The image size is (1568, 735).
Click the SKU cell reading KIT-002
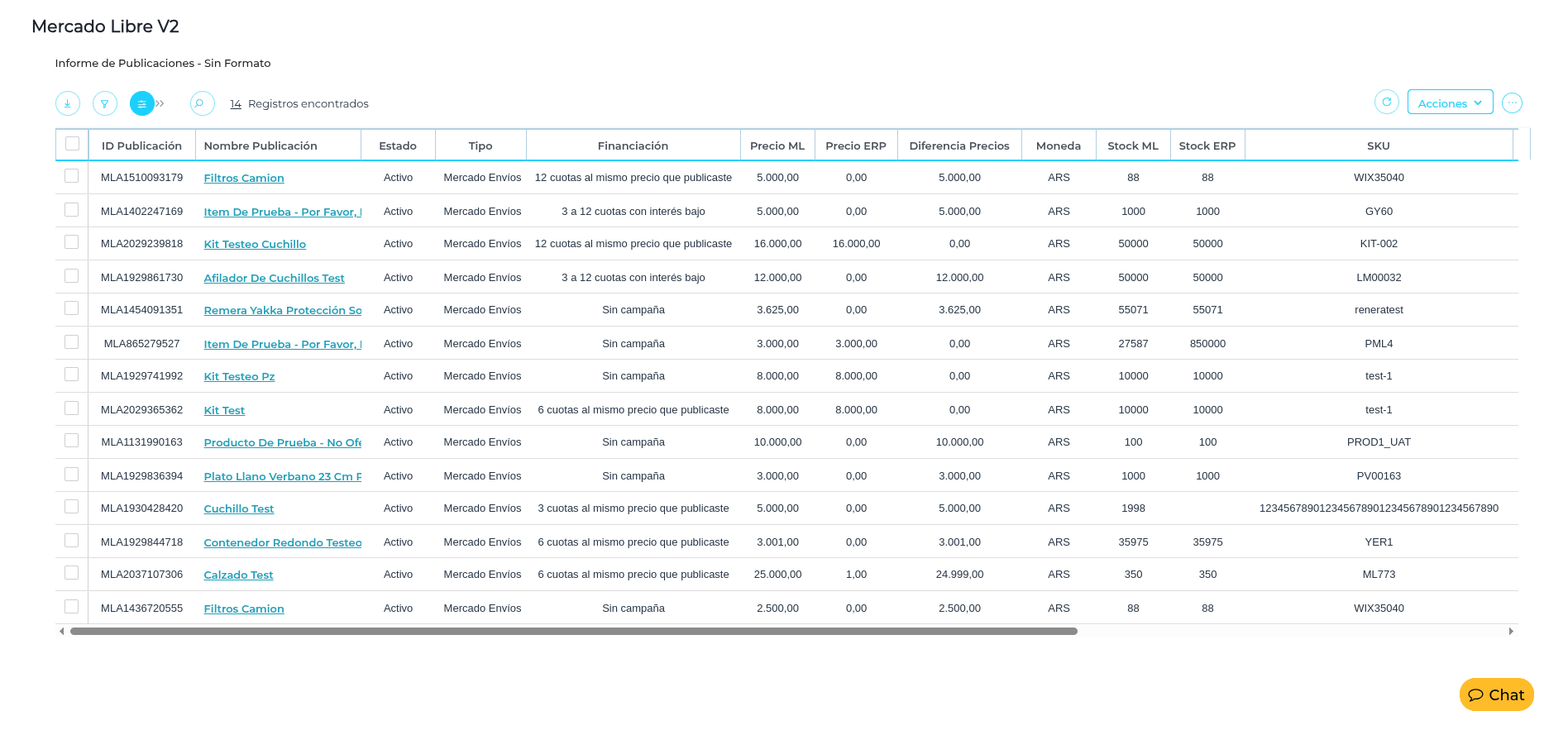(x=1379, y=244)
